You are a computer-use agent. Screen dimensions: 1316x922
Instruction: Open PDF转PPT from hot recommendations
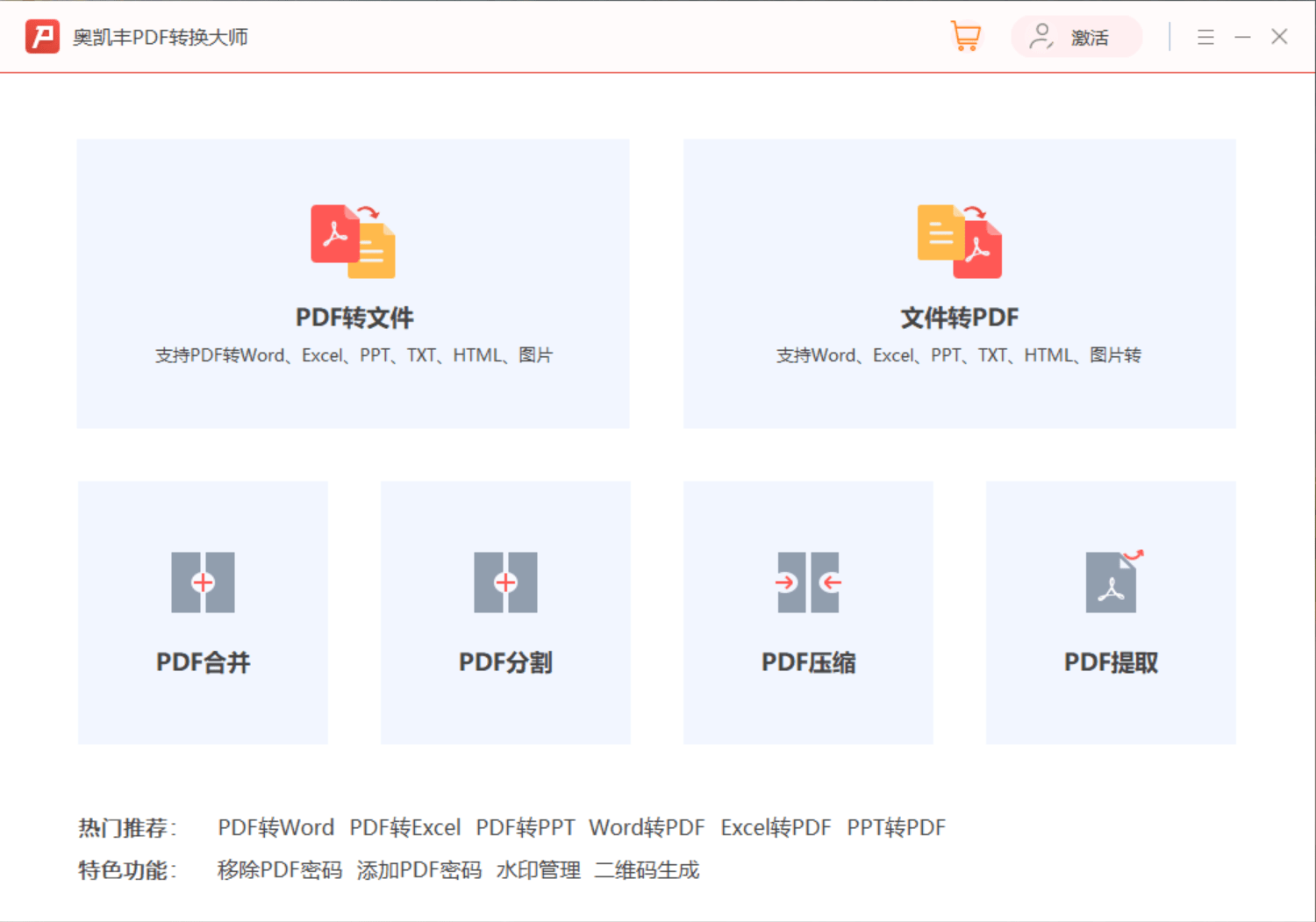pos(525,826)
